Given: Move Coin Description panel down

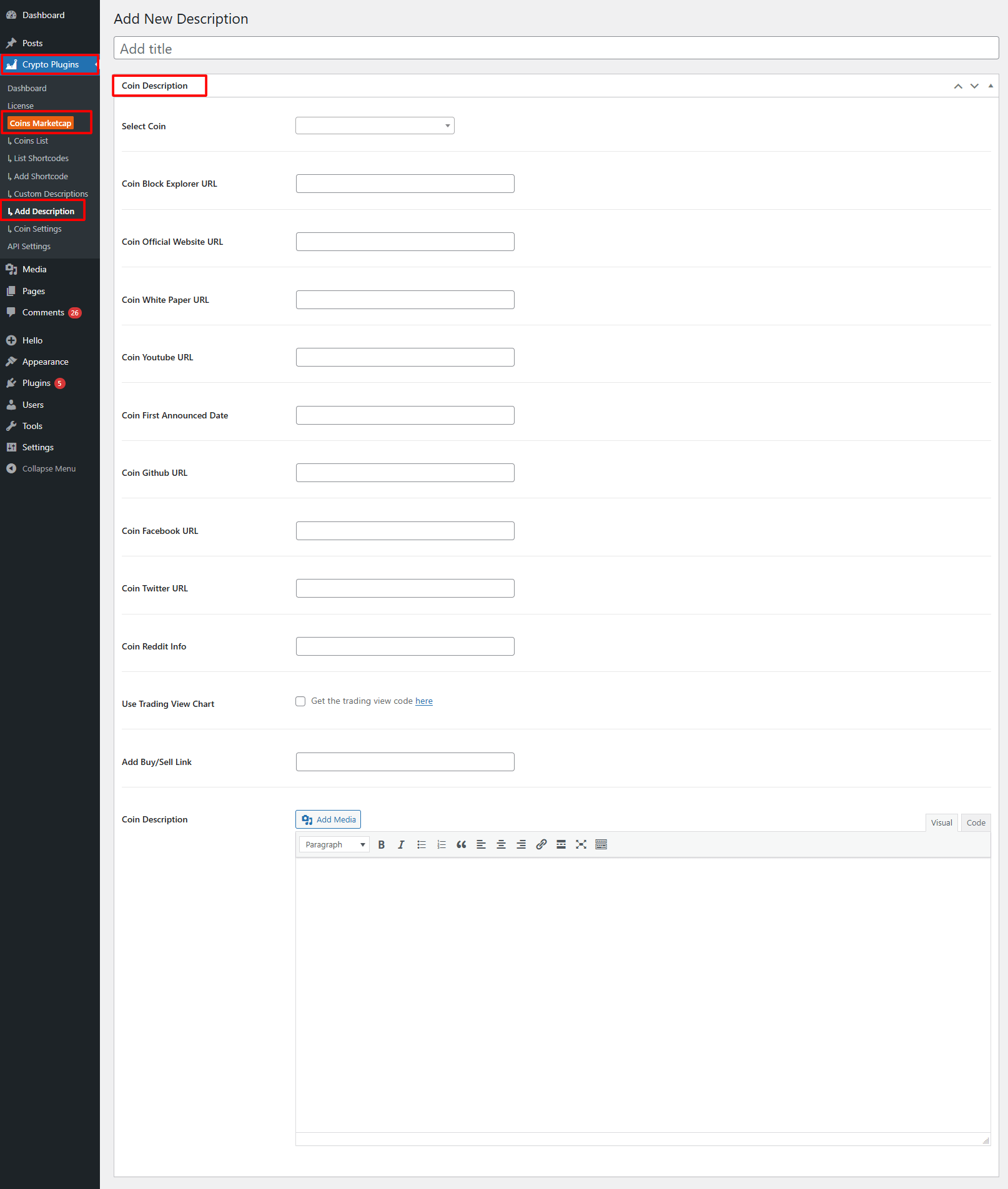Looking at the screenshot, I should [x=974, y=86].
